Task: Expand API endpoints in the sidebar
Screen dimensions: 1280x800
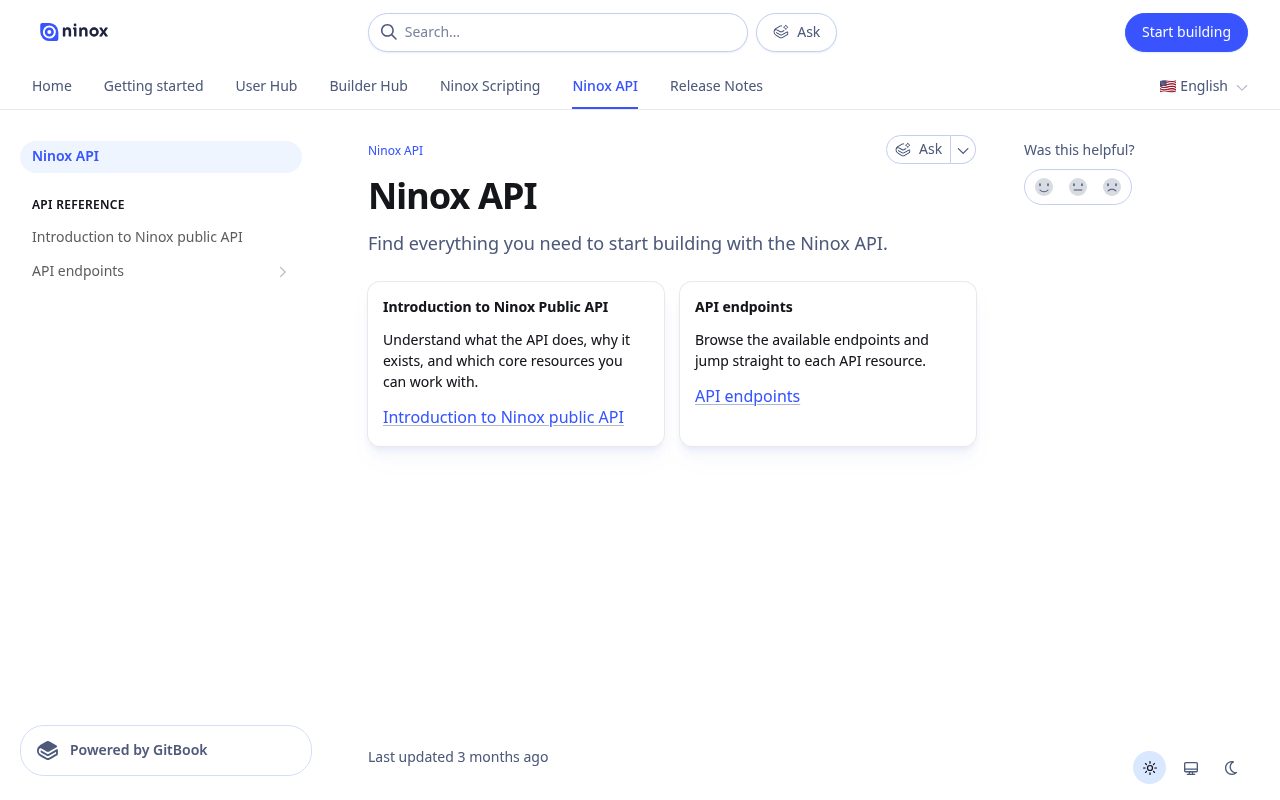Action: coord(283,272)
